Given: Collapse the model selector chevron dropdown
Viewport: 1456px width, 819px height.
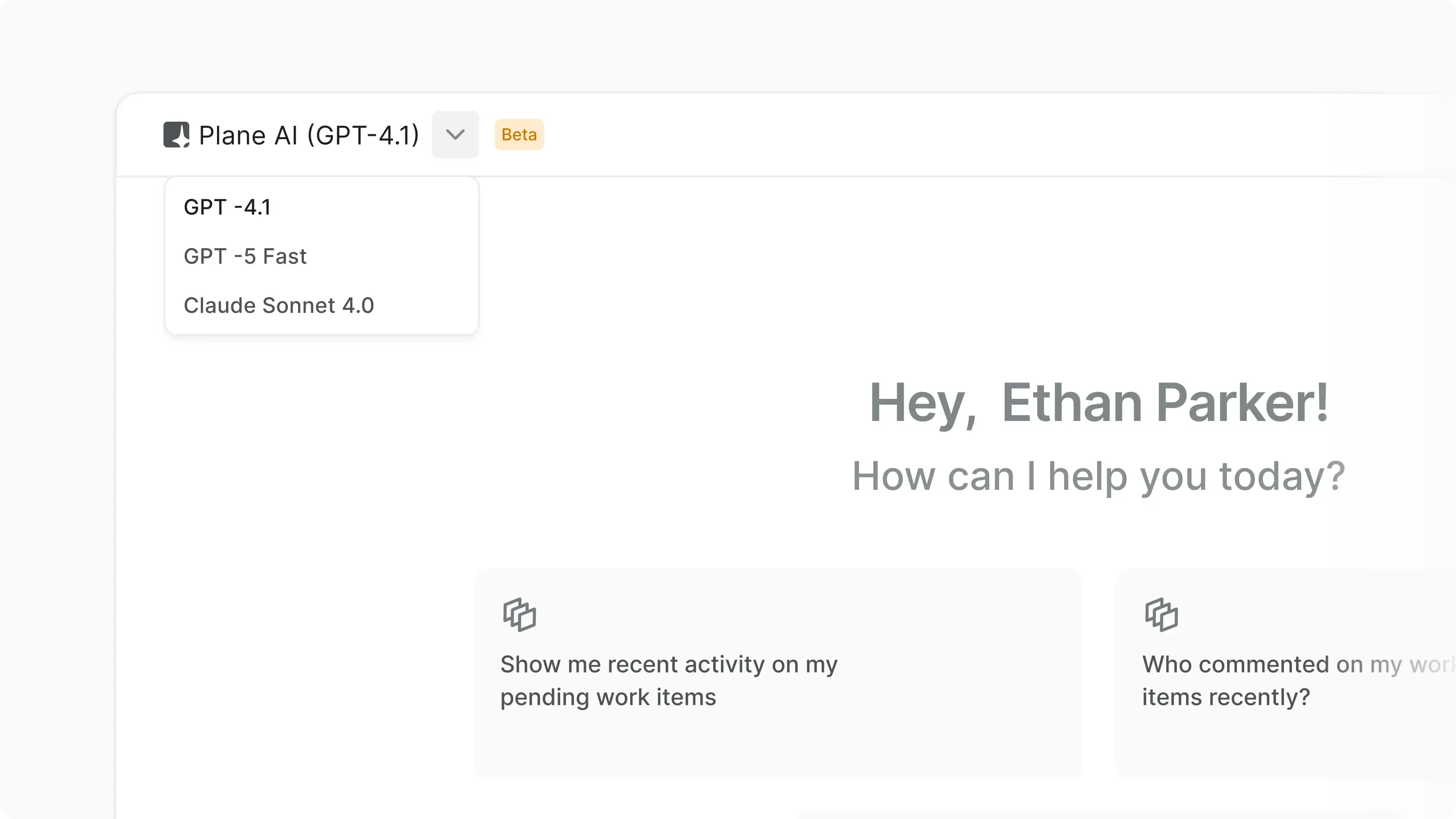Looking at the screenshot, I should tap(455, 135).
